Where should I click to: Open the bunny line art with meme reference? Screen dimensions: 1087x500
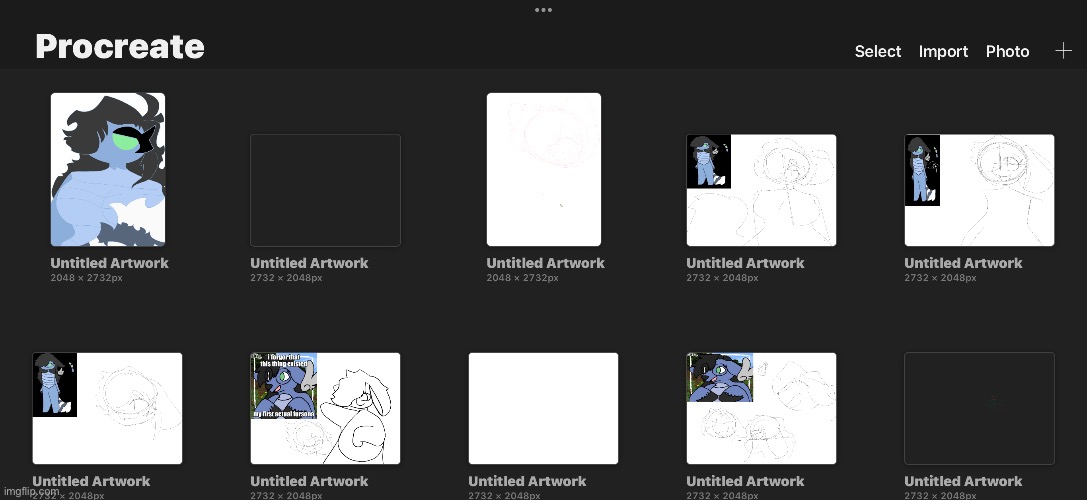(x=325, y=408)
